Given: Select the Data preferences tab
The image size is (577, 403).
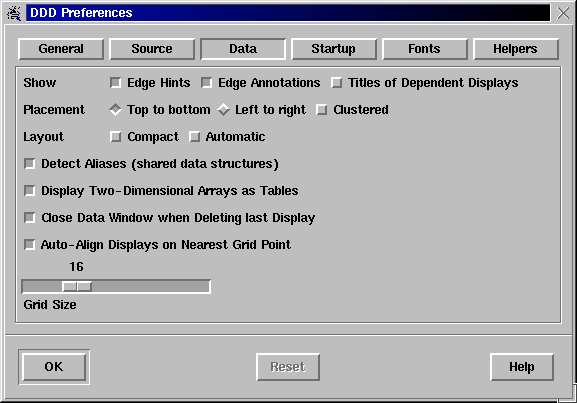Looking at the screenshot, I should tap(243, 49).
